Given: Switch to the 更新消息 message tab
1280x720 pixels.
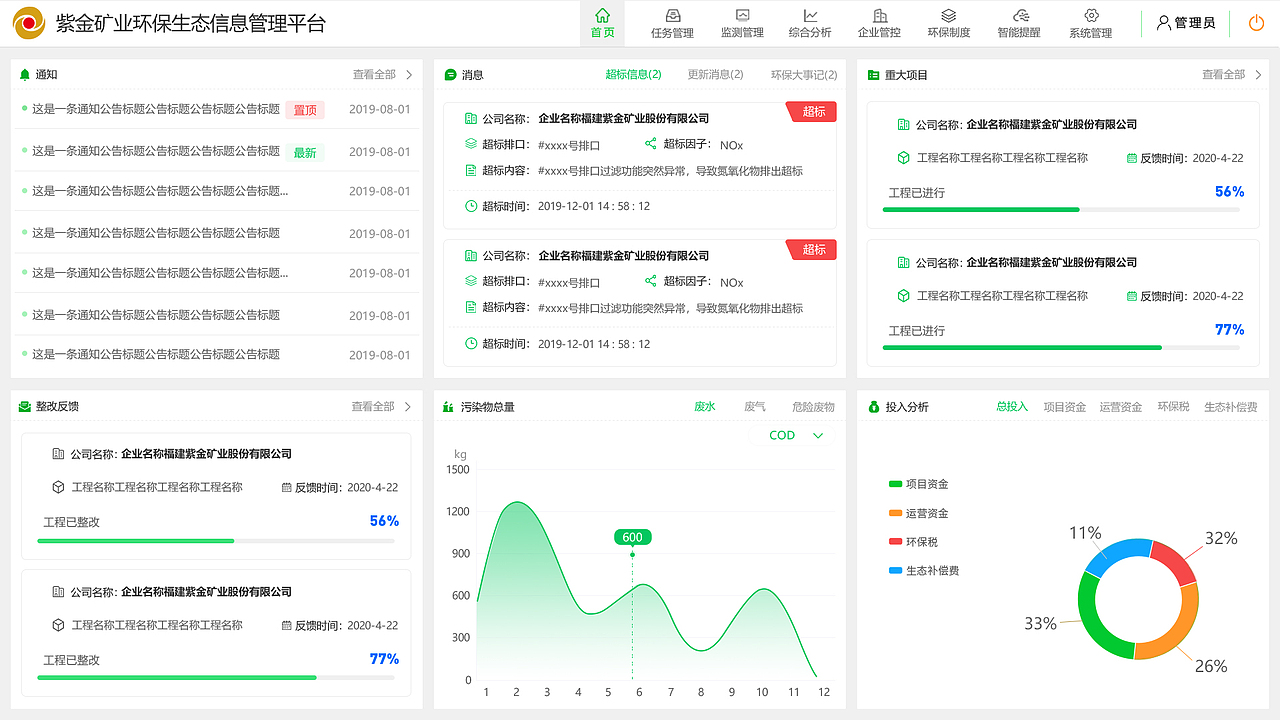Looking at the screenshot, I should tap(715, 73).
